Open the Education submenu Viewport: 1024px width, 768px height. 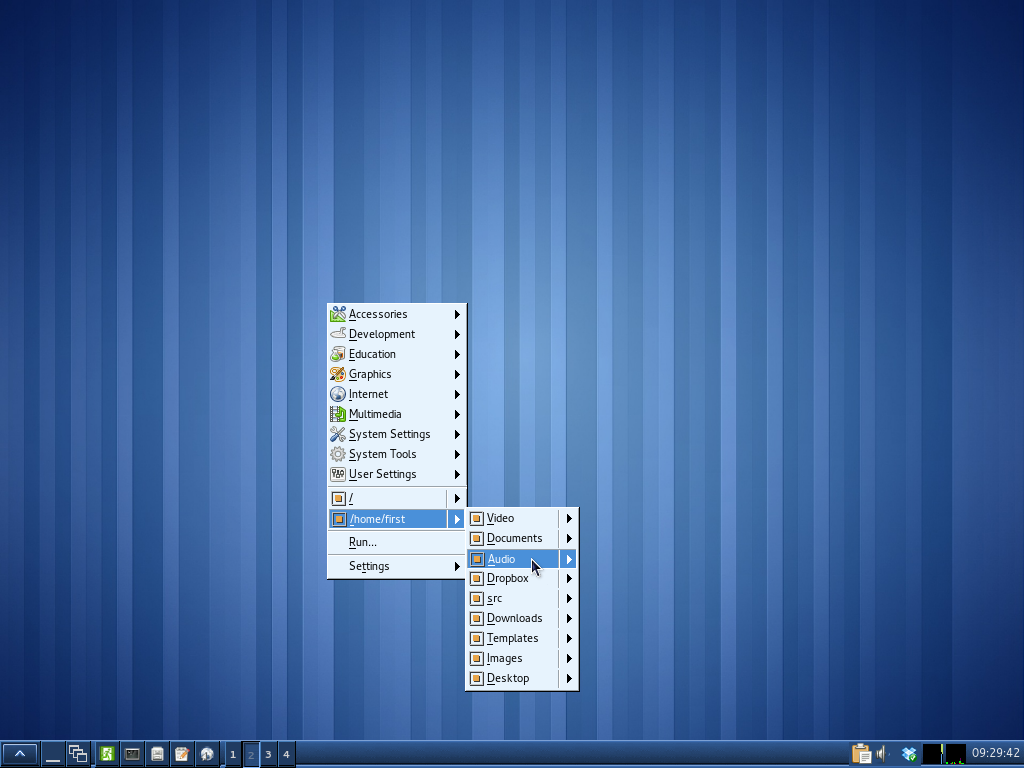pyautogui.click(x=396, y=354)
